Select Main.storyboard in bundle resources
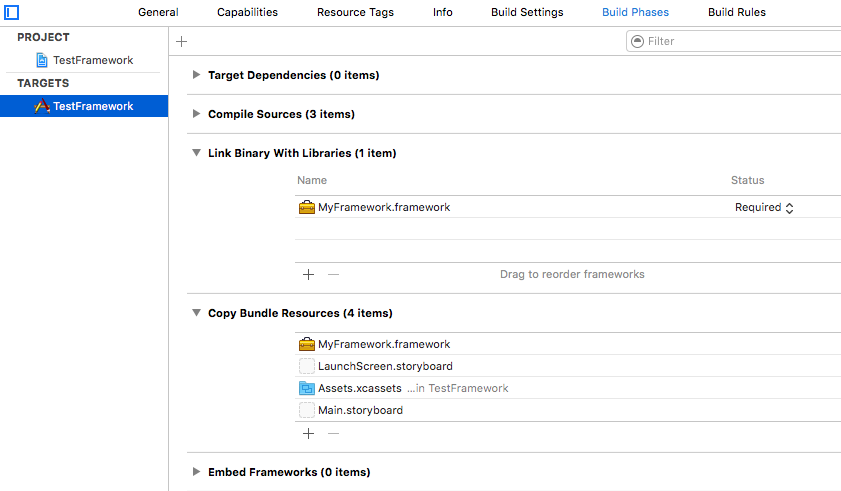The height and width of the screenshot is (491, 841). (x=360, y=410)
